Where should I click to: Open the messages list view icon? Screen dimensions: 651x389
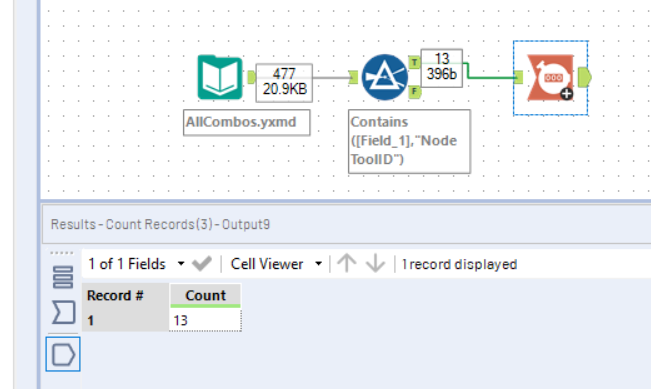pyautogui.click(x=63, y=277)
